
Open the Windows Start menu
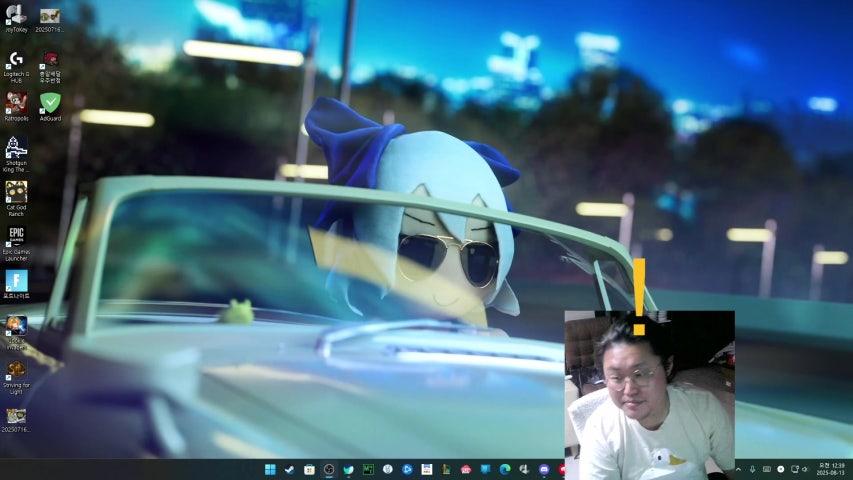270,469
